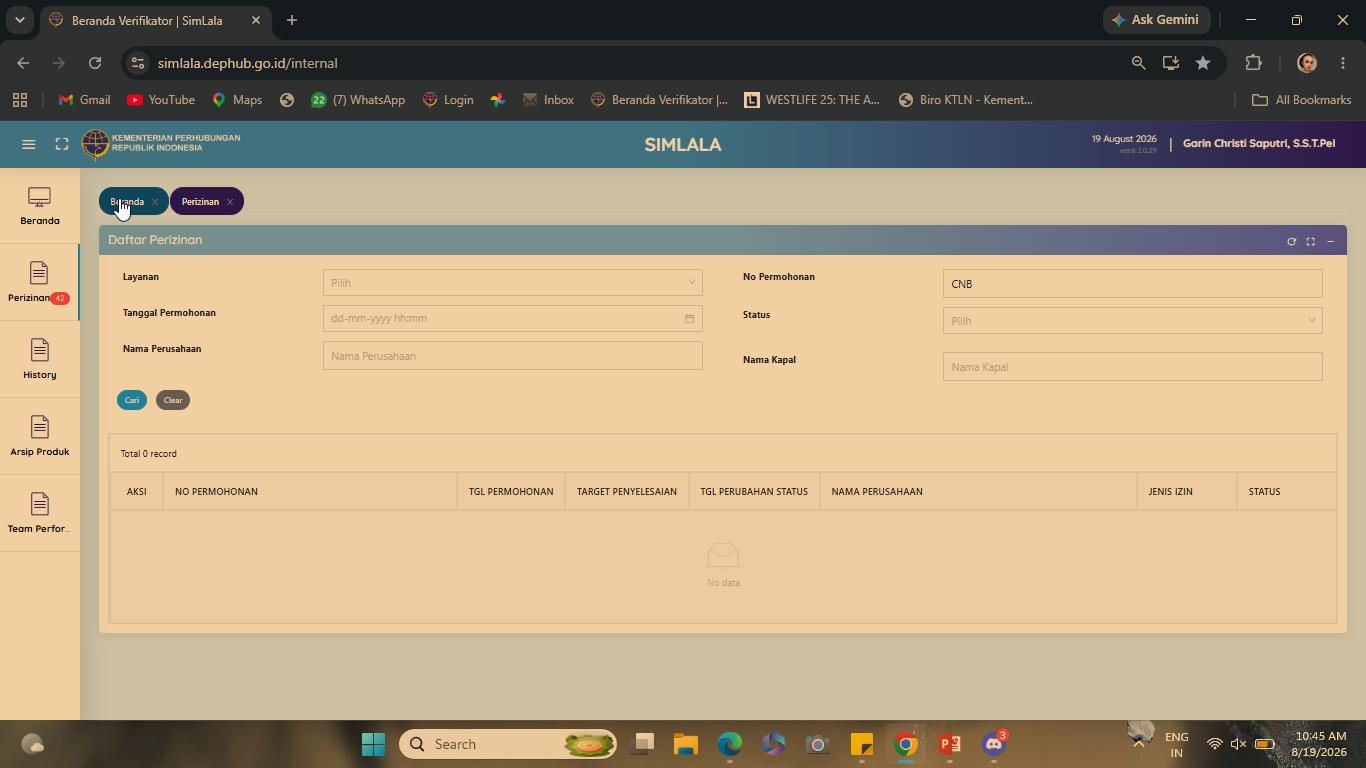1366x768 pixels.
Task: Click the Clear button
Action: click(173, 400)
